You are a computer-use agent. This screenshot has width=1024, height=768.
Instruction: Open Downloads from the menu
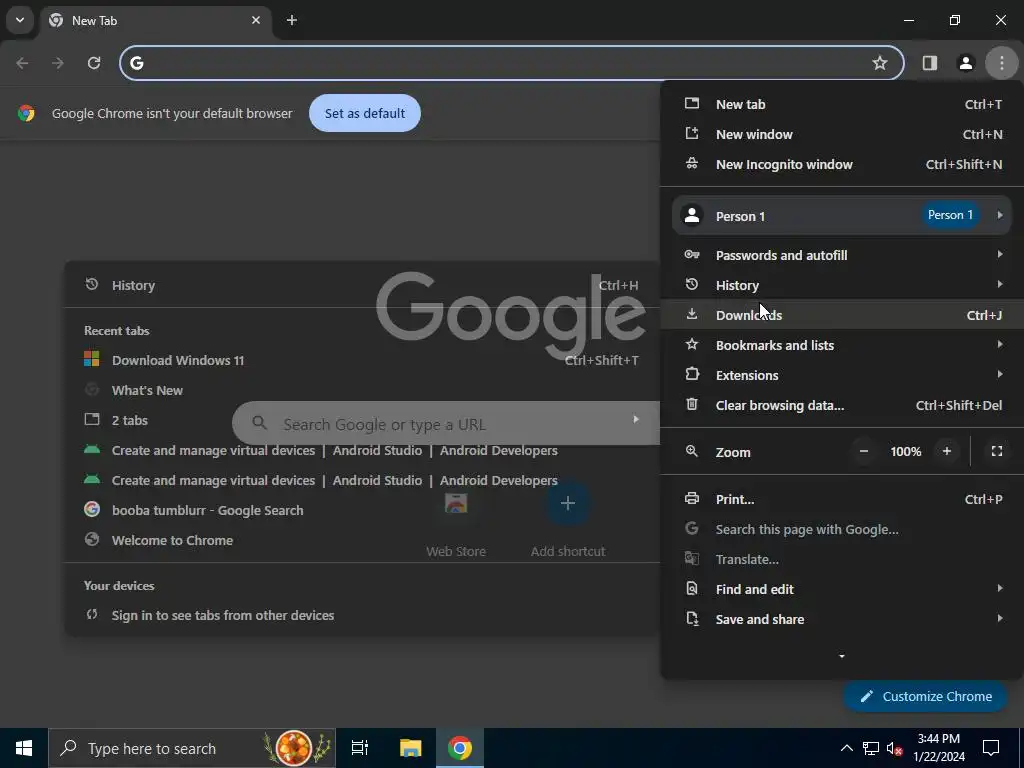point(842,315)
